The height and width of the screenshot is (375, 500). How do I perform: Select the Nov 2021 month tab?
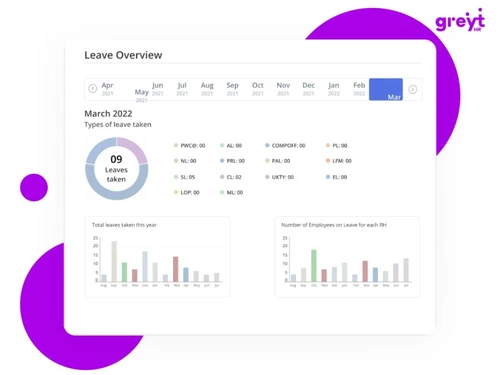pyautogui.click(x=283, y=89)
